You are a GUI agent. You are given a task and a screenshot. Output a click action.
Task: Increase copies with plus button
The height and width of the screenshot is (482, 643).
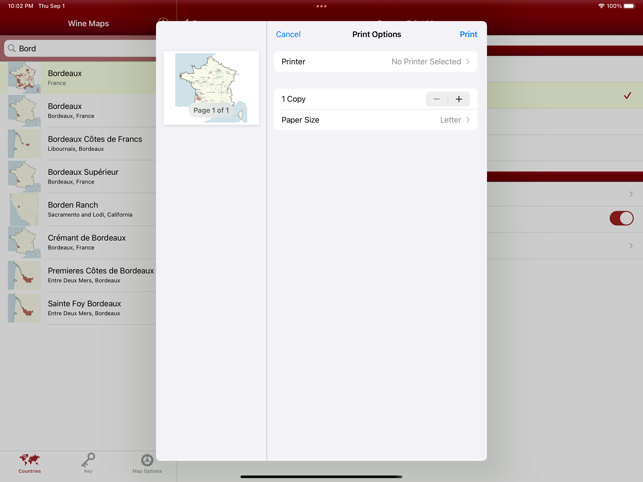tap(459, 99)
